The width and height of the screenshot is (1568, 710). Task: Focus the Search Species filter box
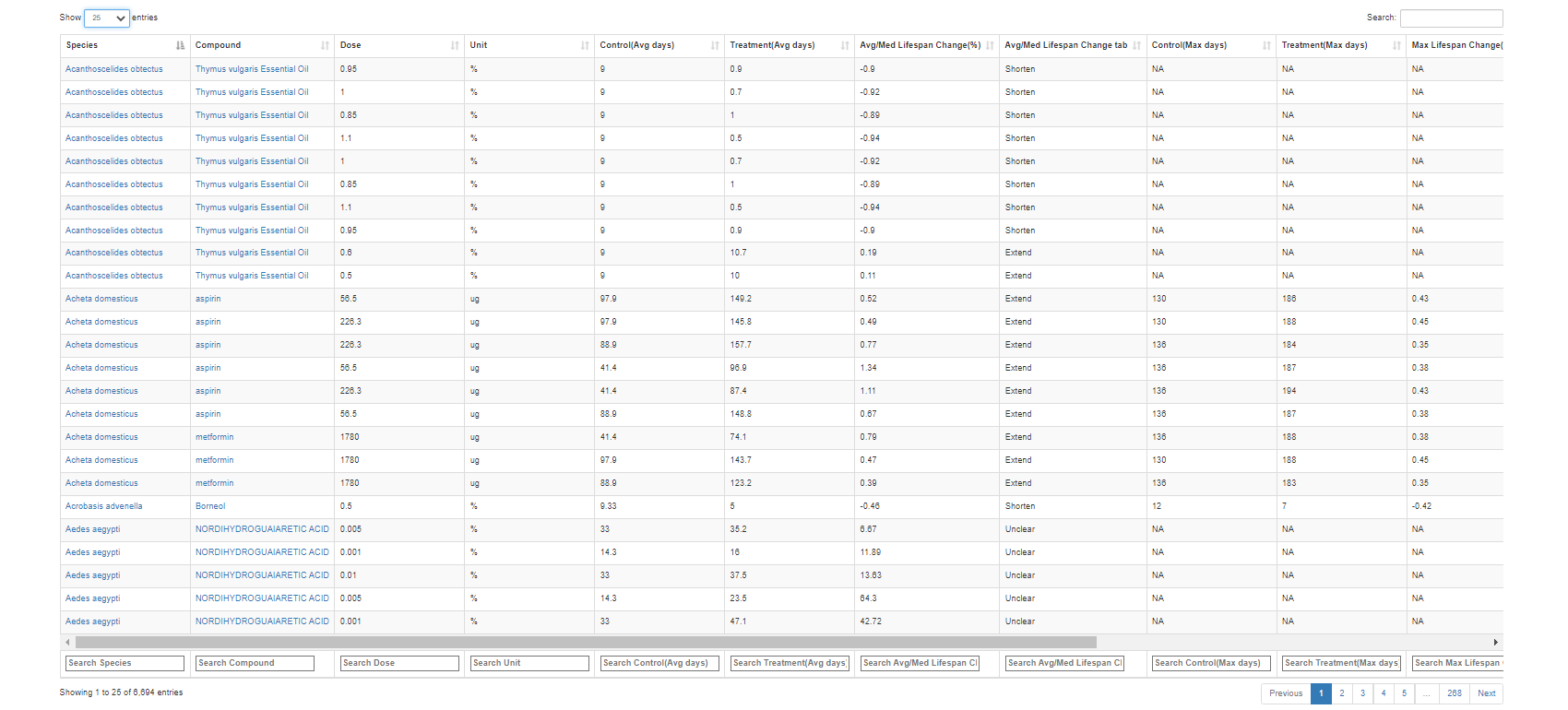pos(125,663)
